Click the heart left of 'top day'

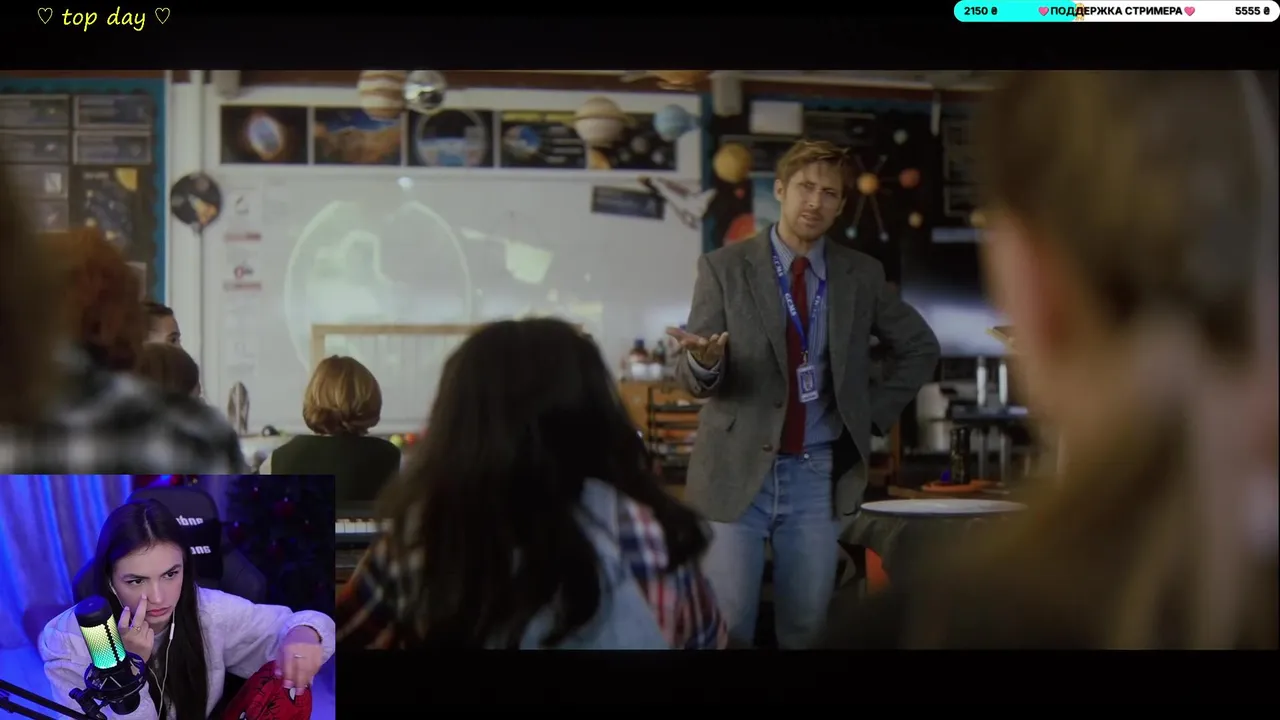[x=45, y=17]
